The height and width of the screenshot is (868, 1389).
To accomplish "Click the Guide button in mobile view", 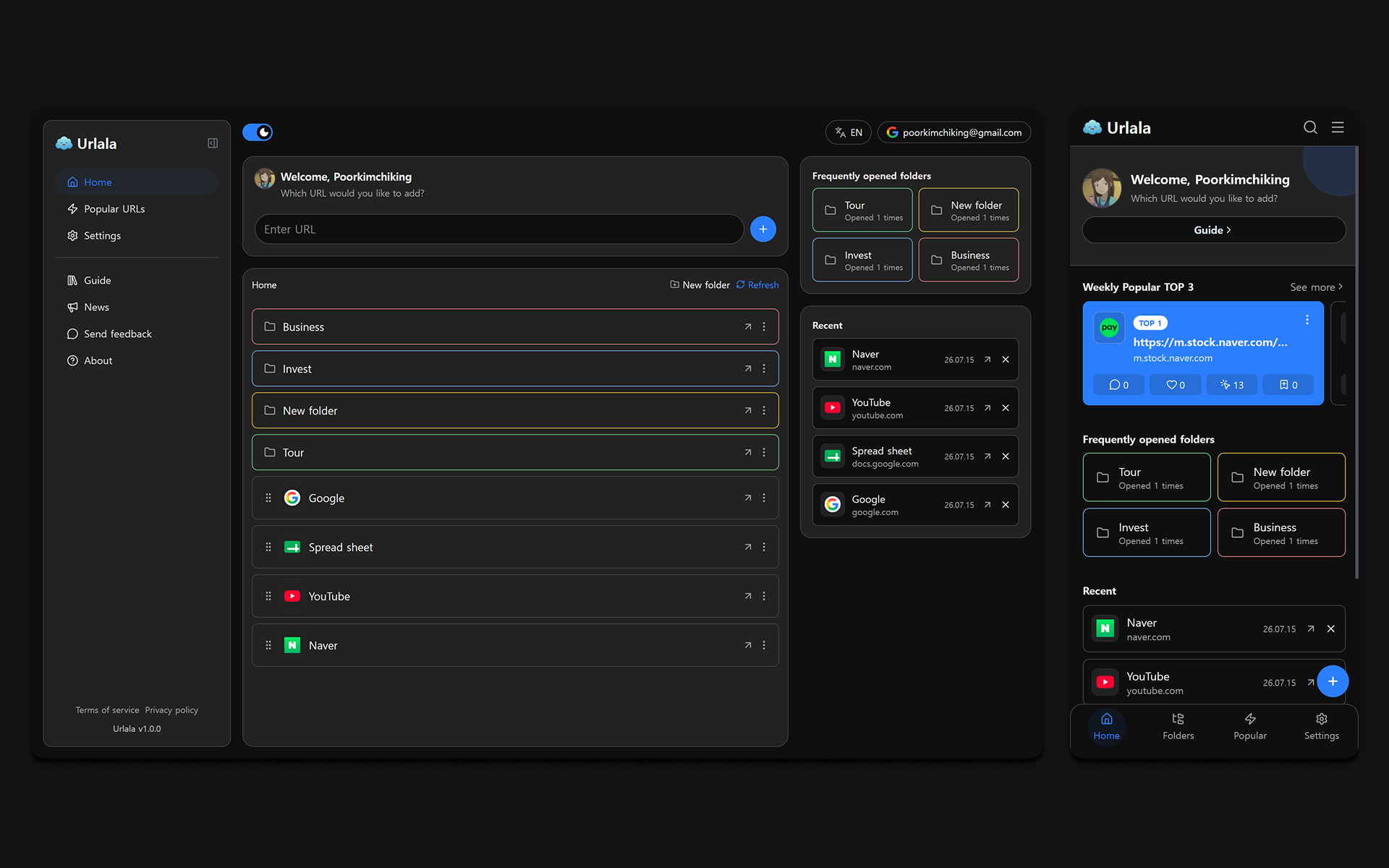I will (1214, 231).
